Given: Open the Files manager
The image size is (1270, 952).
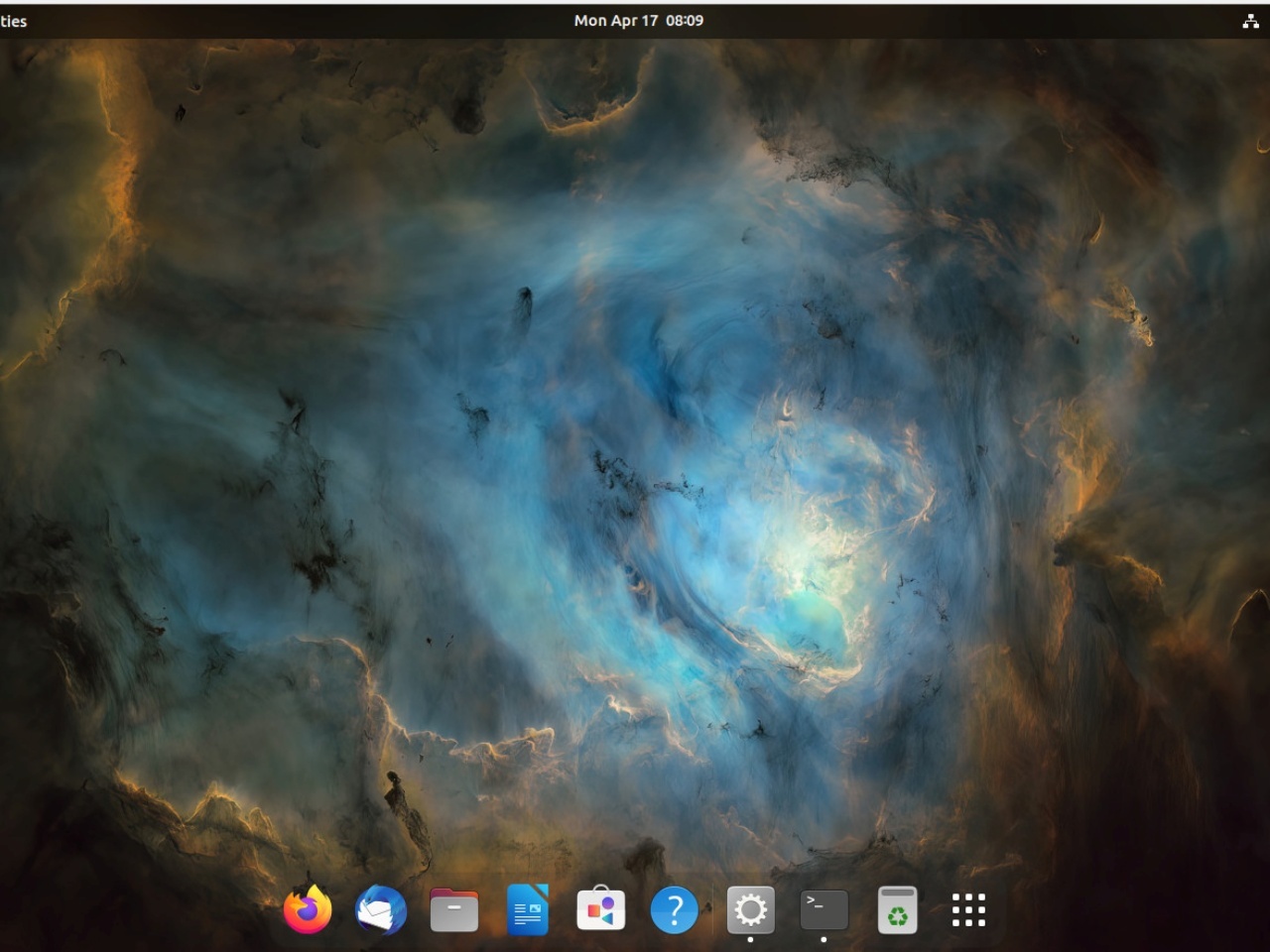Looking at the screenshot, I should [454, 909].
